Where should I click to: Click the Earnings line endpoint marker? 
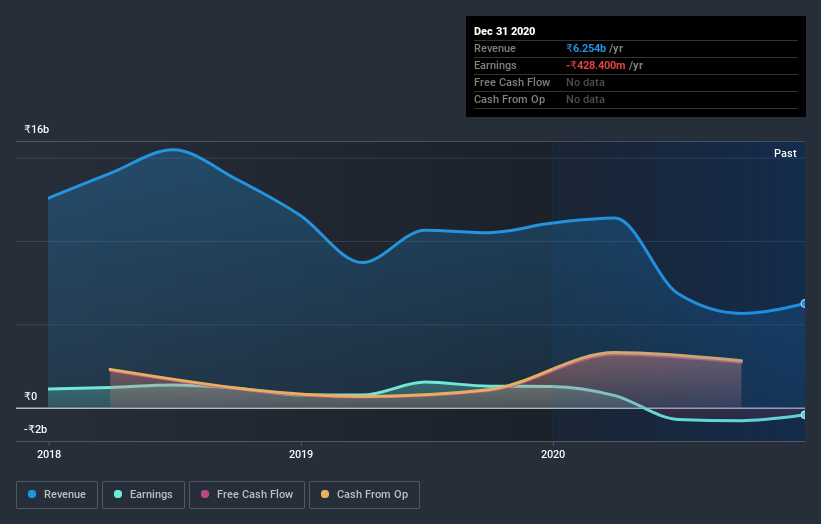tap(804, 415)
